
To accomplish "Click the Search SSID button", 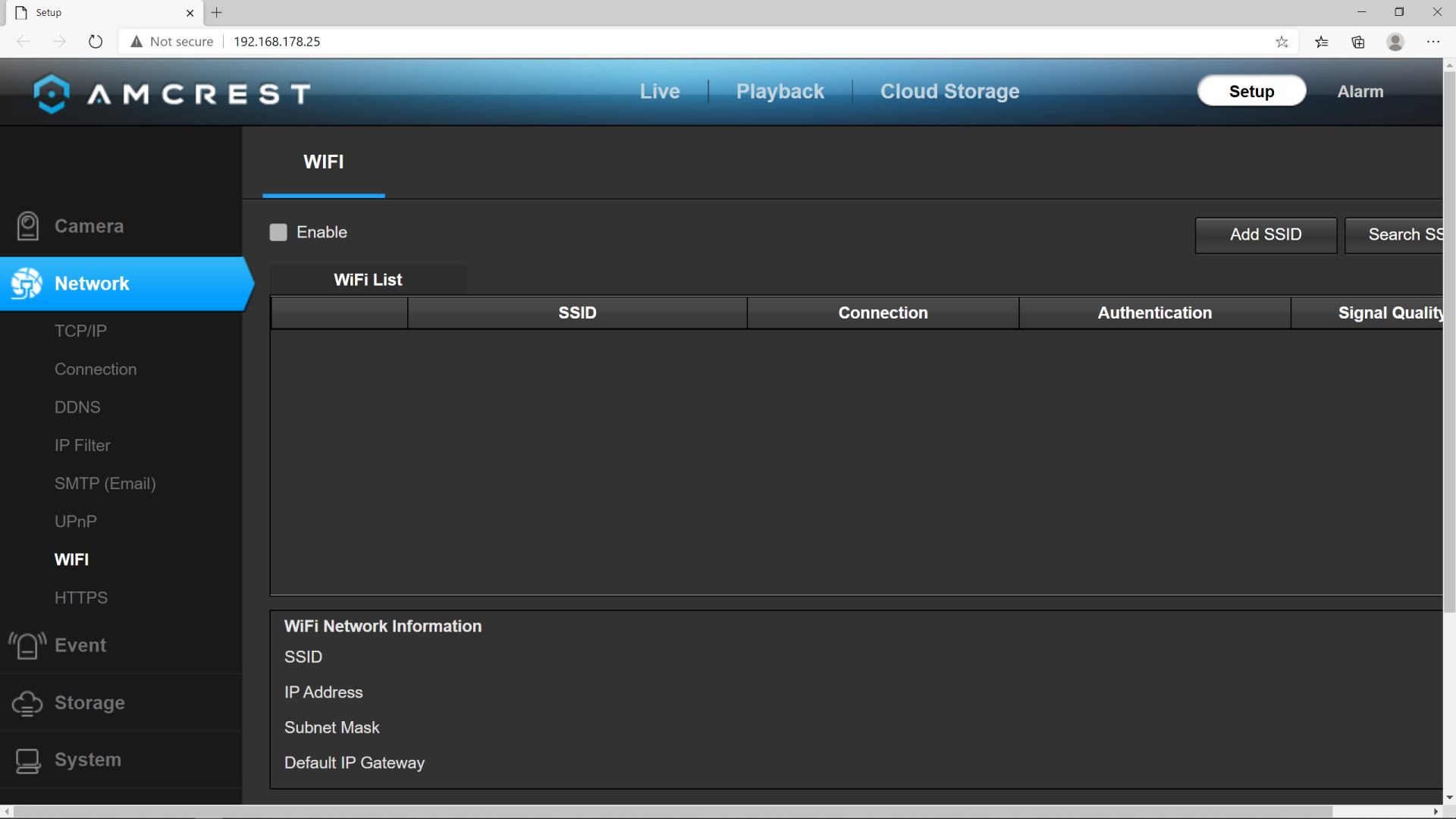I will tap(1394, 235).
